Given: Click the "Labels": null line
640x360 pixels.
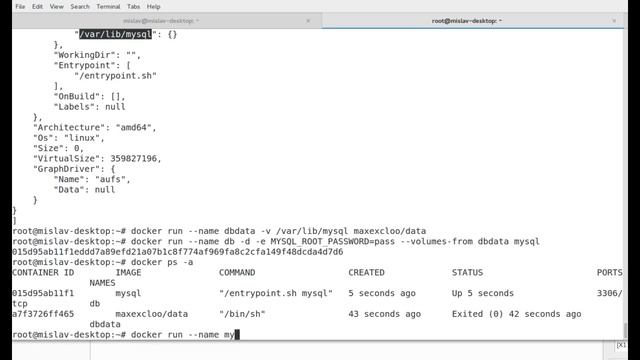Looking at the screenshot, I should click(89, 107).
